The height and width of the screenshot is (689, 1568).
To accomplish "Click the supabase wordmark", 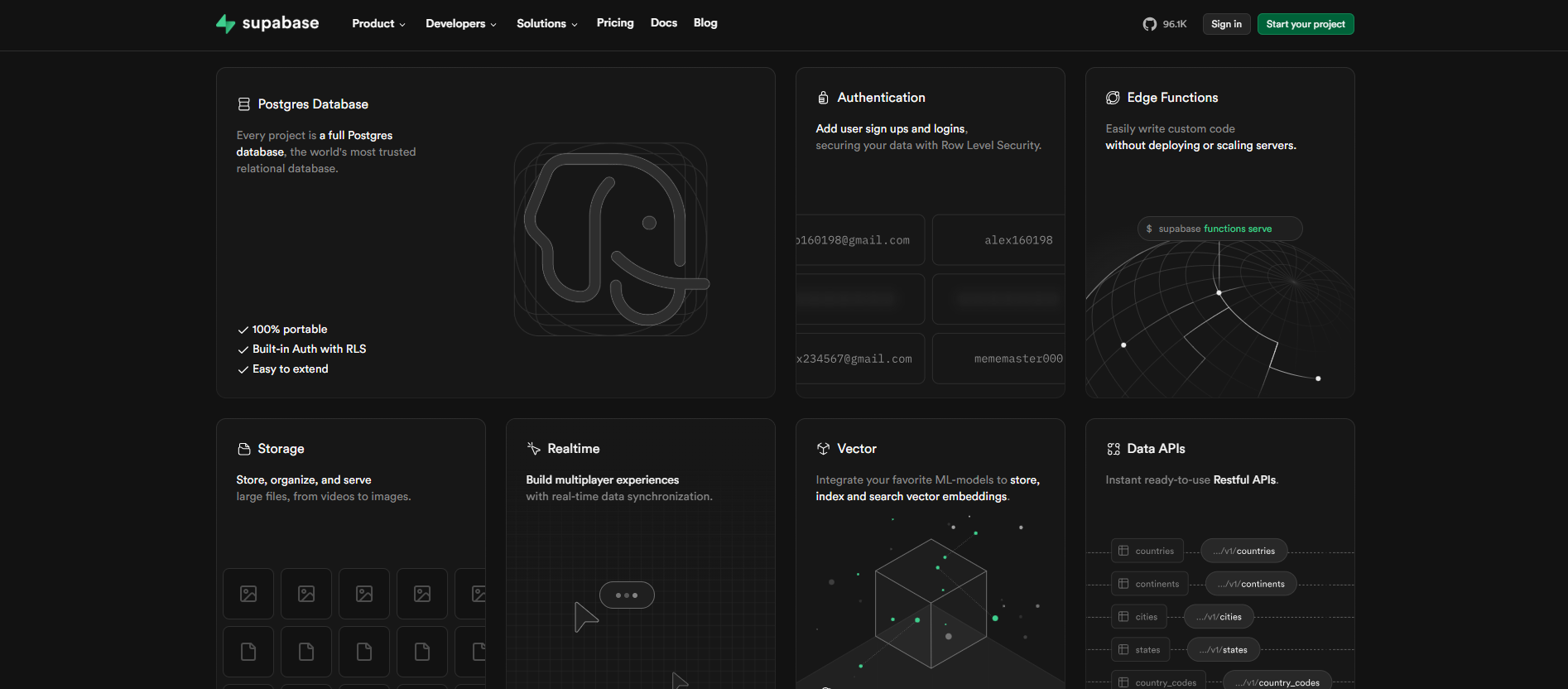I will pyautogui.click(x=281, y=23).
